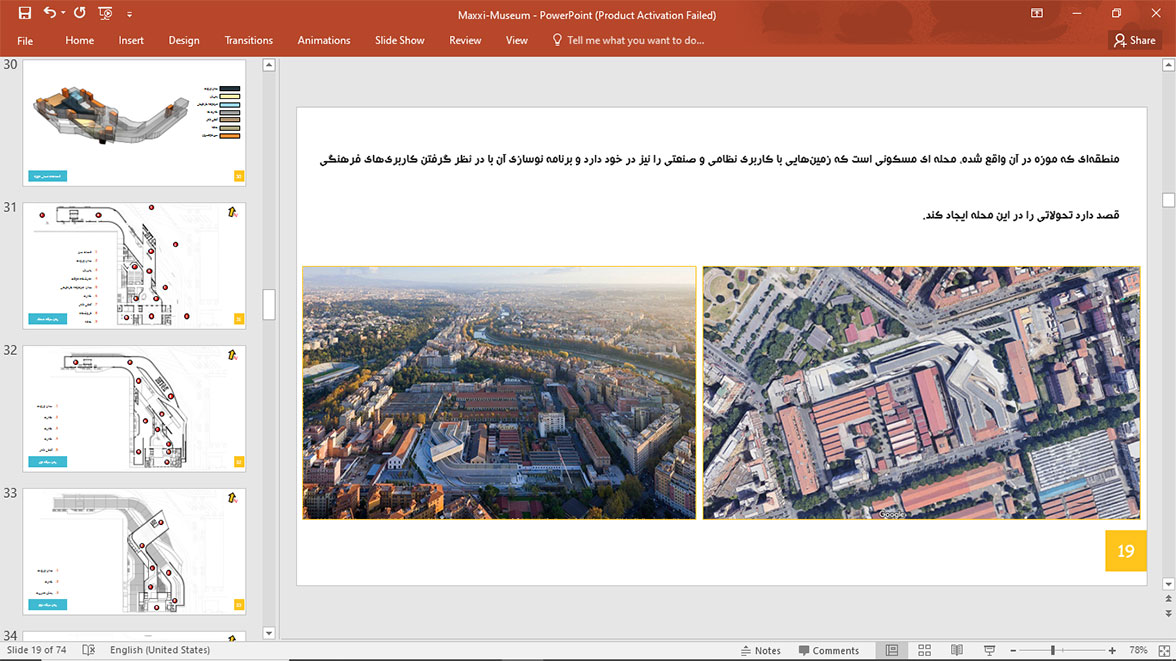Open the Review tab

pos(465,41)
